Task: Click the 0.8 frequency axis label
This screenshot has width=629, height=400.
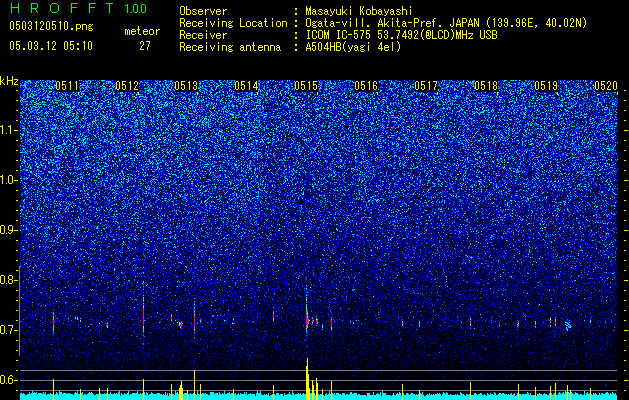Action: point(8,280)
